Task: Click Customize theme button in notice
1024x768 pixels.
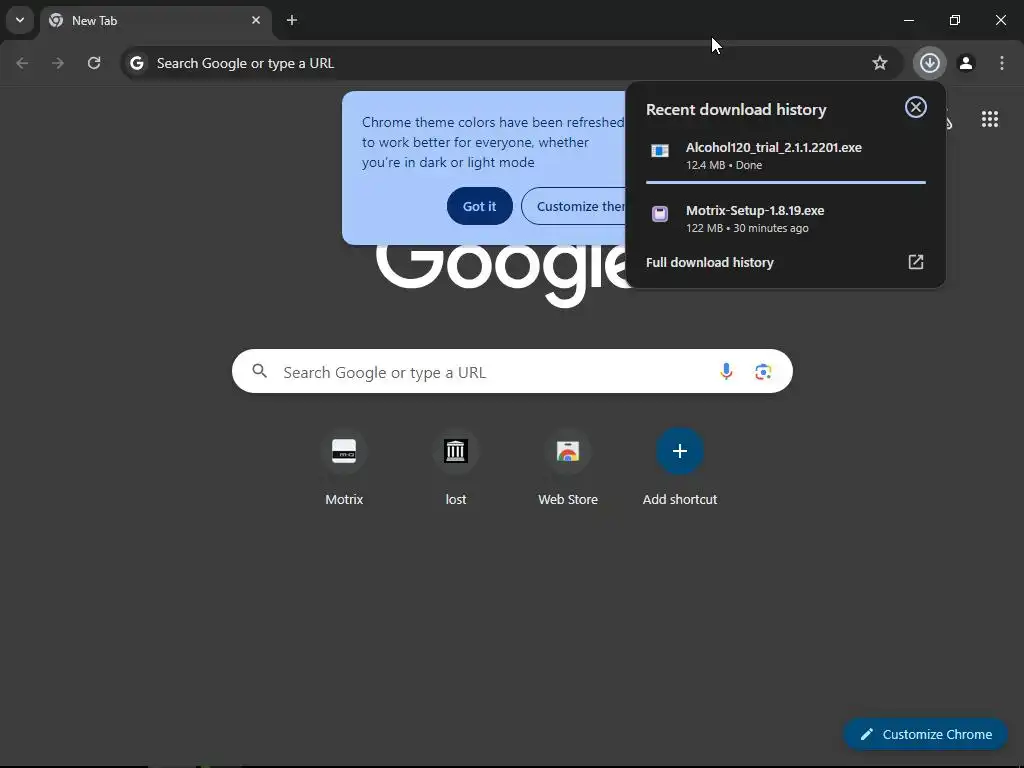Action: pos(575,206)
